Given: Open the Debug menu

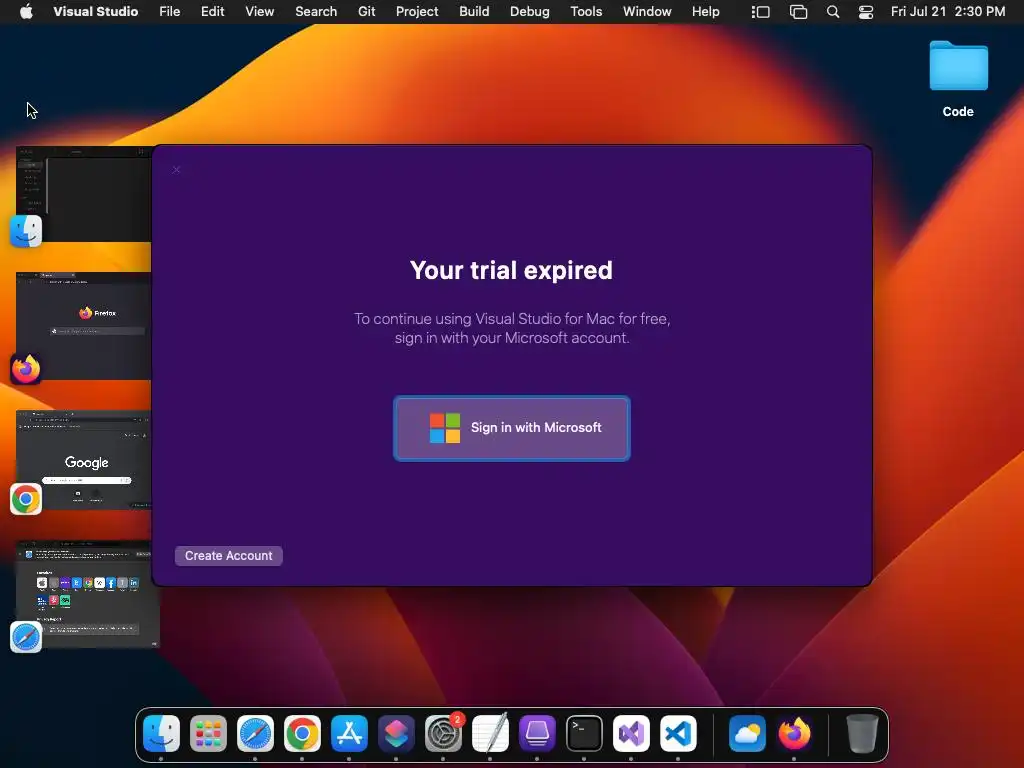Looking at the screenshot, I should pyautogui.click(x=530, y=12).
